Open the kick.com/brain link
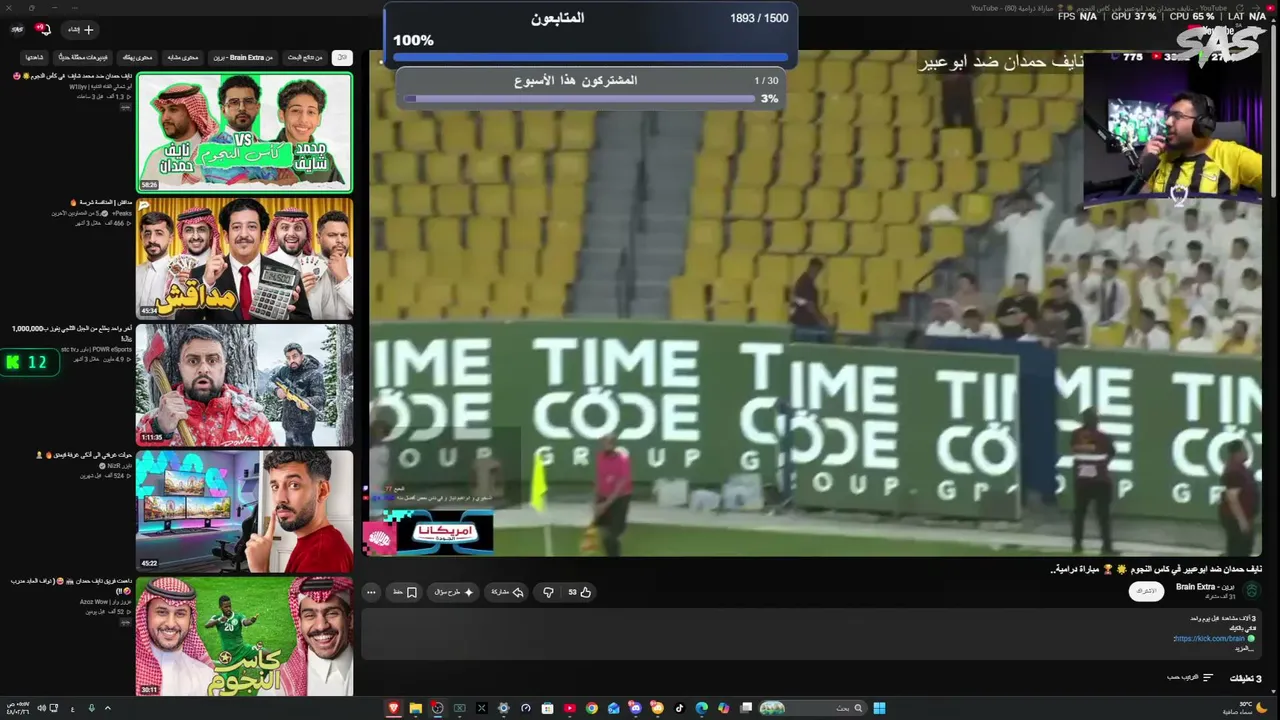 [x=1209, y=638]
